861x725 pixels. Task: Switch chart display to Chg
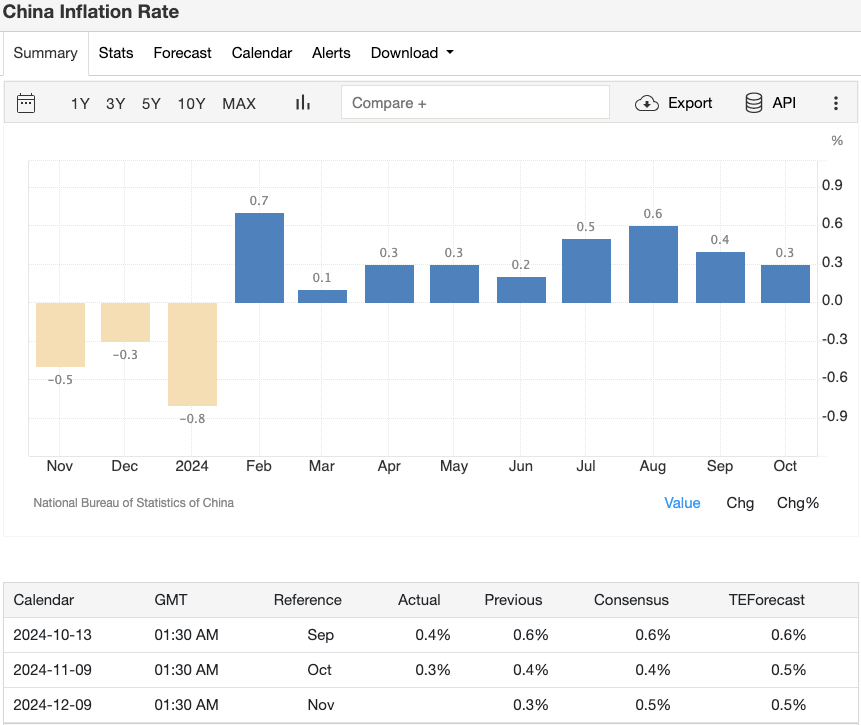click(740, 503)
